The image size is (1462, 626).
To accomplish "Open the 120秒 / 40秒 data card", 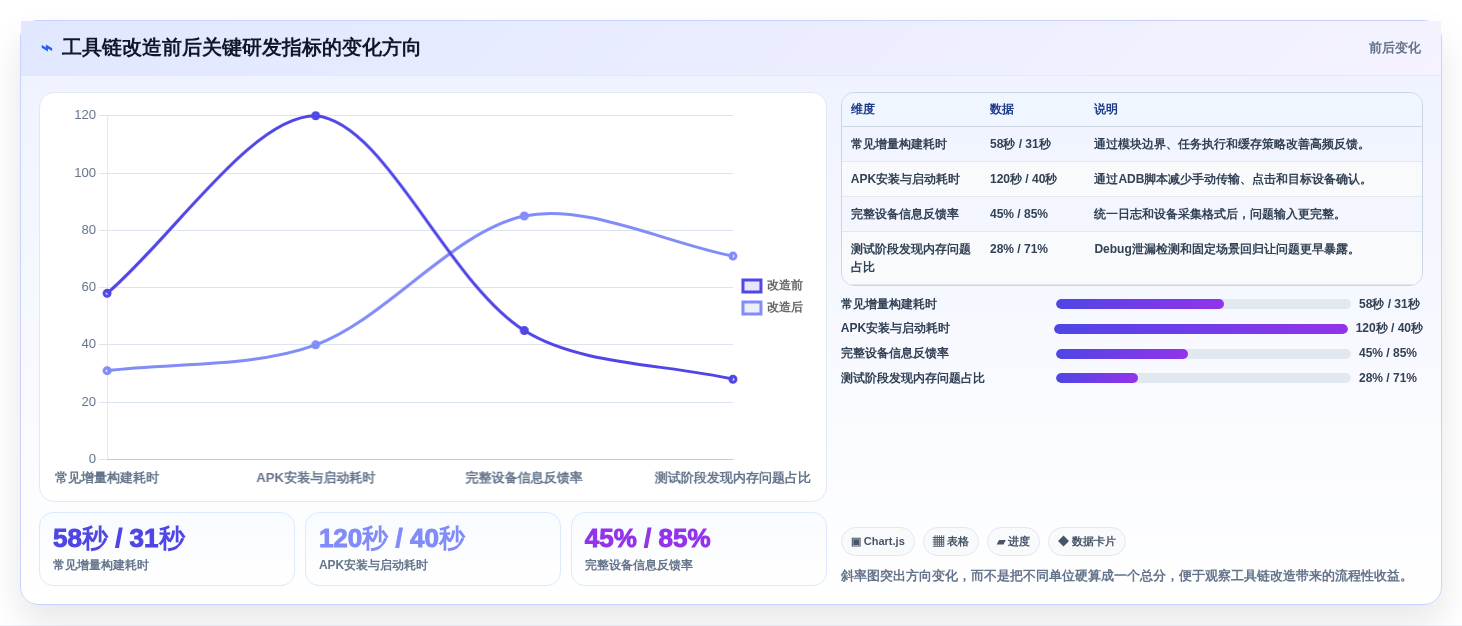I will coord(433,549).
